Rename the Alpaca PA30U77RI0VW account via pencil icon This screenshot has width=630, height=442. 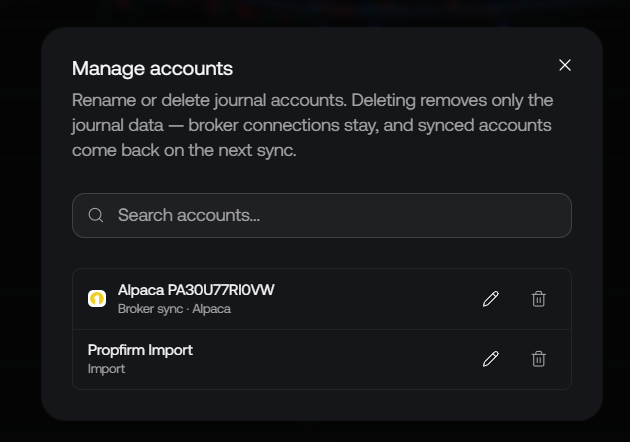click(491, 299)
